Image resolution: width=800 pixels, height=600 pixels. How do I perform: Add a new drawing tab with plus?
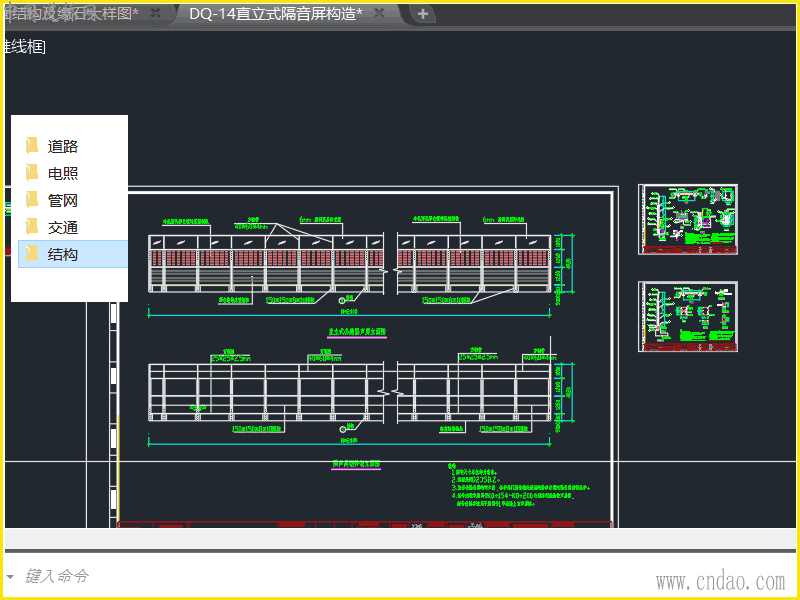coord(422,14)
